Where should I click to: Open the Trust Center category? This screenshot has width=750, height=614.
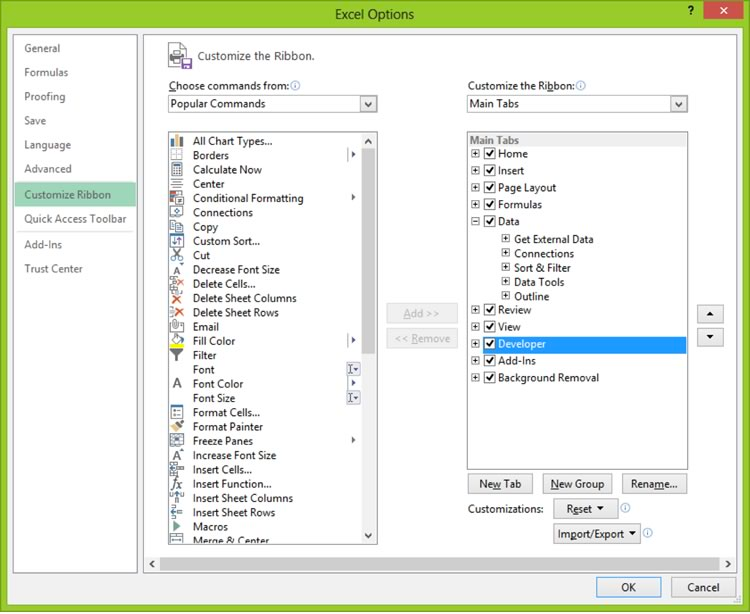tap(54, 269)
